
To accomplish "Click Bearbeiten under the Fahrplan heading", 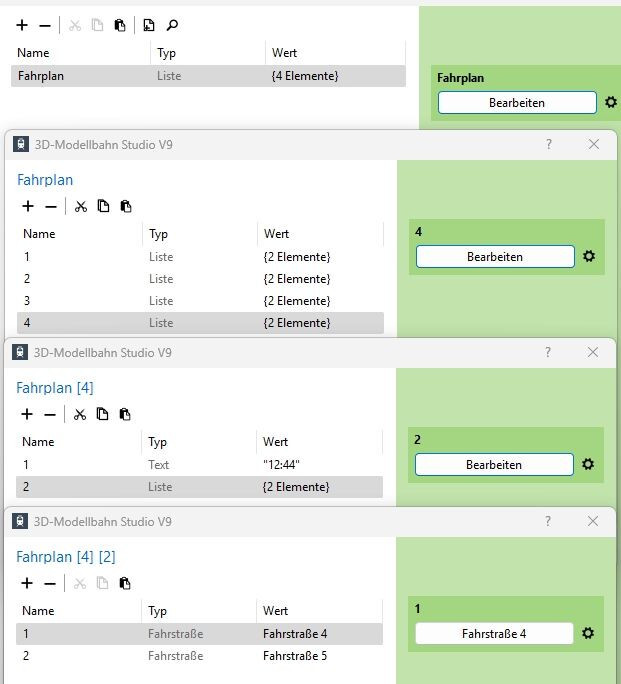I will [517, 103].
